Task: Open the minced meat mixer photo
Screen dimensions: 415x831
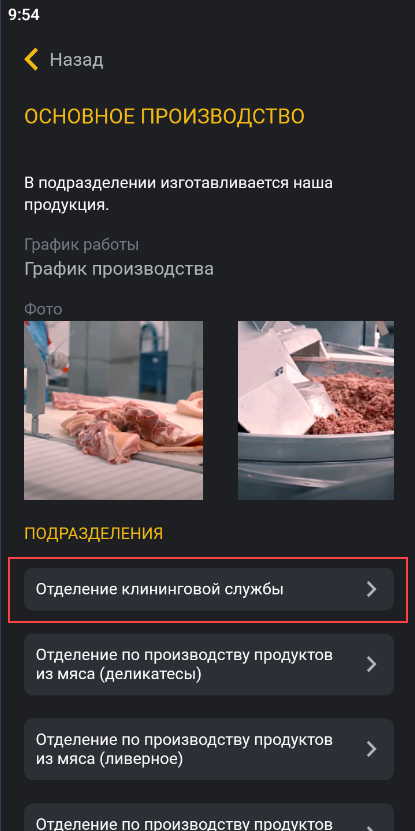Action: coord(316,410)
